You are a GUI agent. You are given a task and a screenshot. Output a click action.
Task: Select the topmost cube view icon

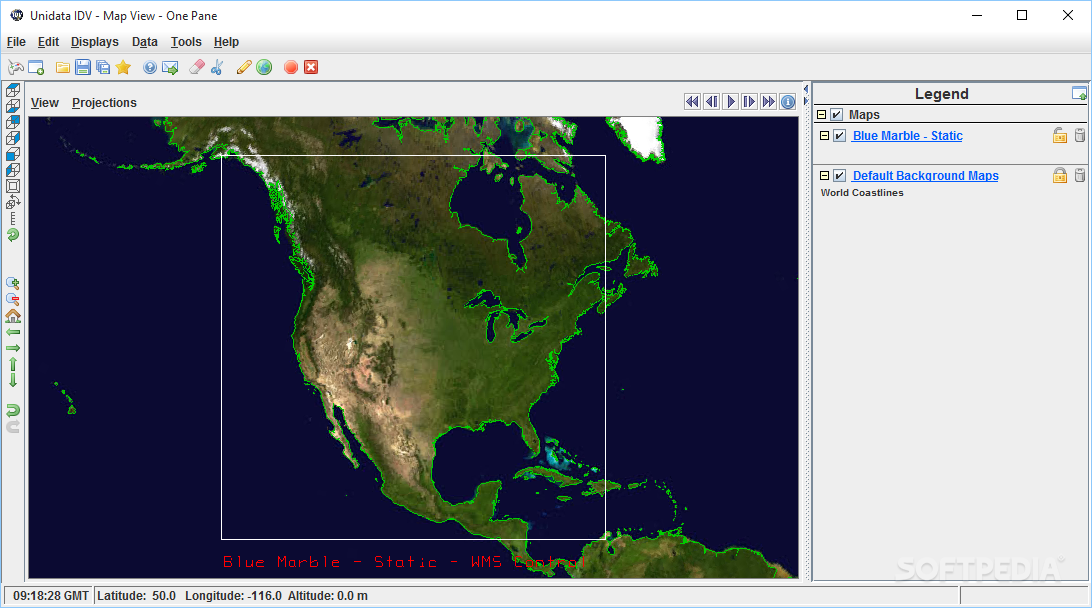pyautogui.click(x=13, y=90)
